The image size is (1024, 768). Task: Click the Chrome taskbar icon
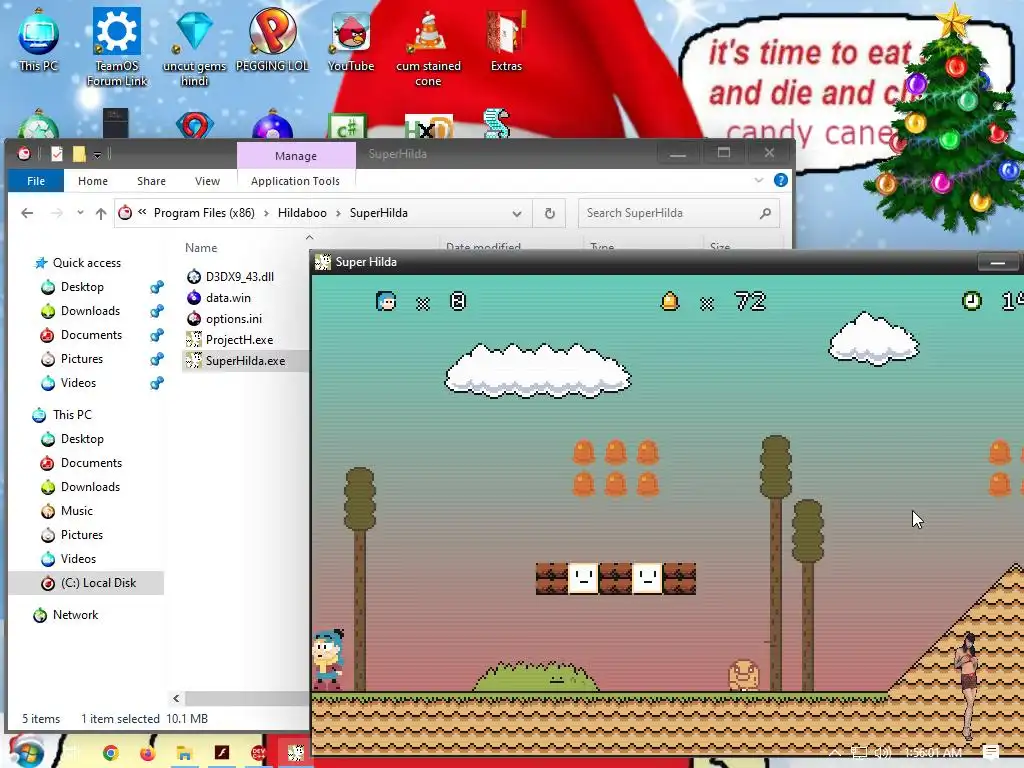(111, 753)
